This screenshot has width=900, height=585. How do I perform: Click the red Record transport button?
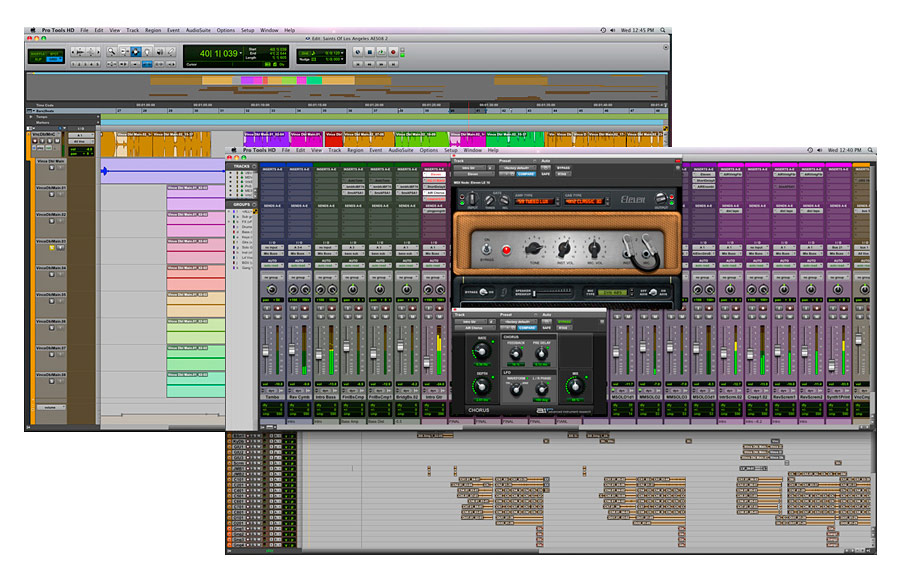(x=393, y=52)
